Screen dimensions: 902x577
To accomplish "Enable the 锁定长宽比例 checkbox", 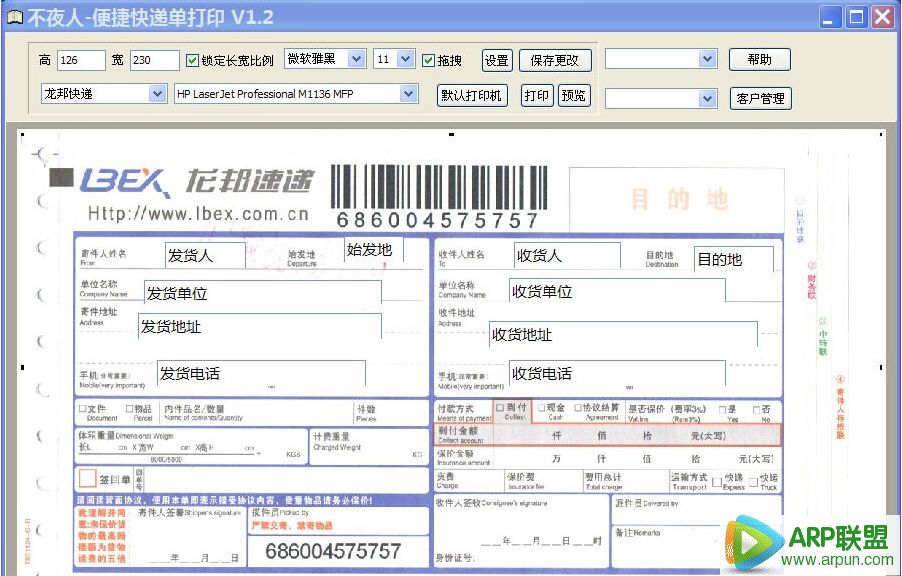I will (x=192, y=59).
